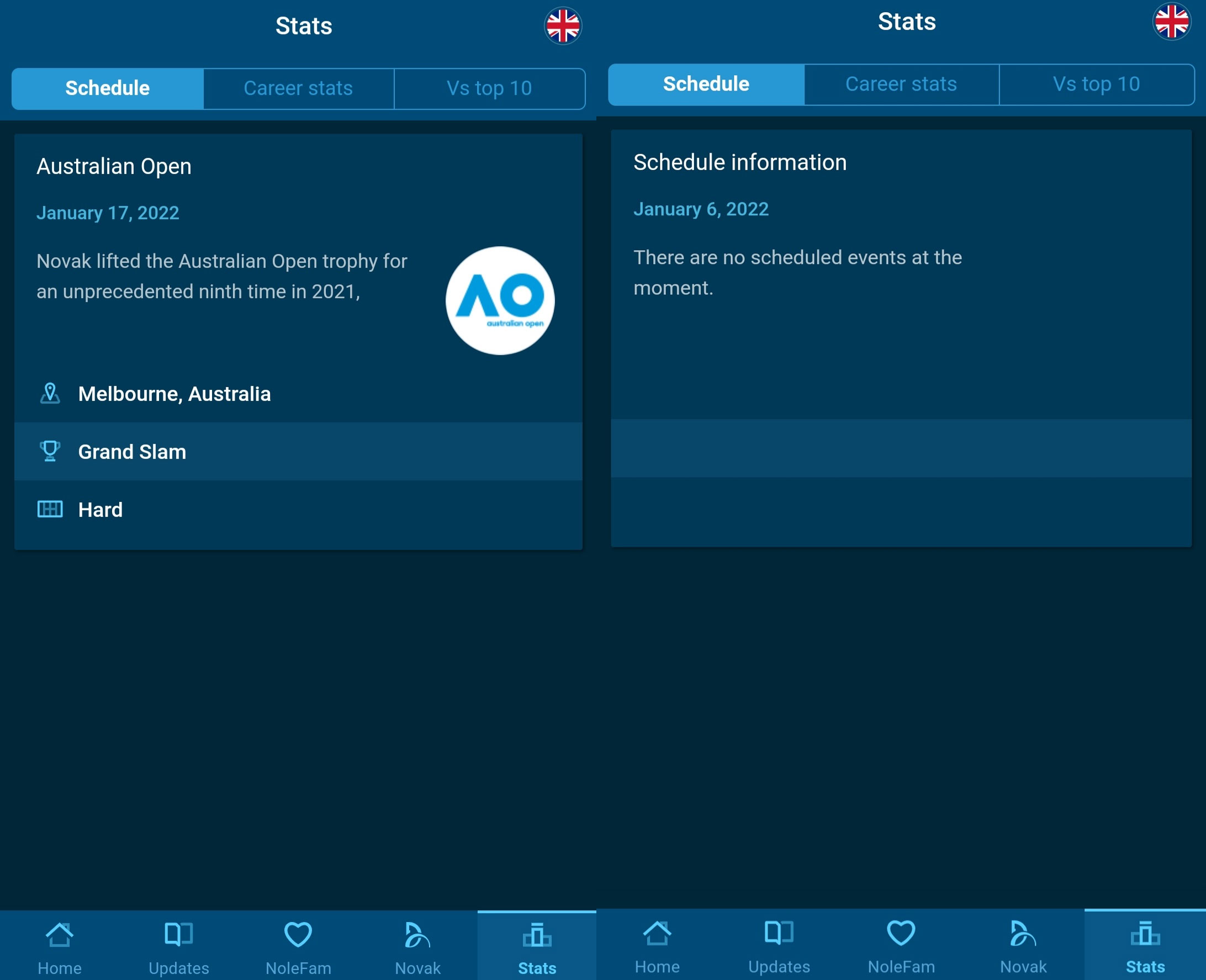Image resolution: width=1206 pixels, height=980 pixels.
Task: Open Career stats tab on left screen
Action: pyautogui.click(x=299, y=89)
